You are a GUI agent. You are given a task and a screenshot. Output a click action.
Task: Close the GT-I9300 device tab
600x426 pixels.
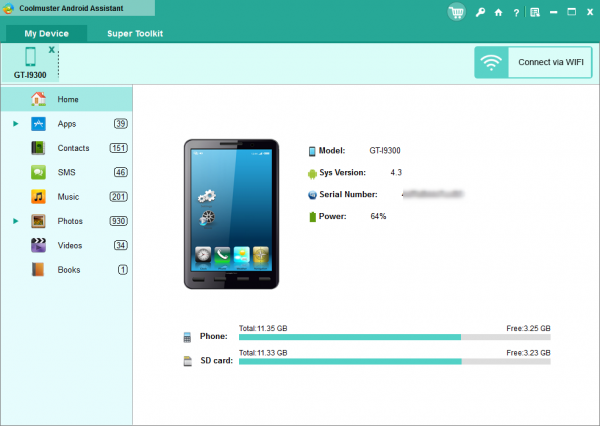click(51, 49)
